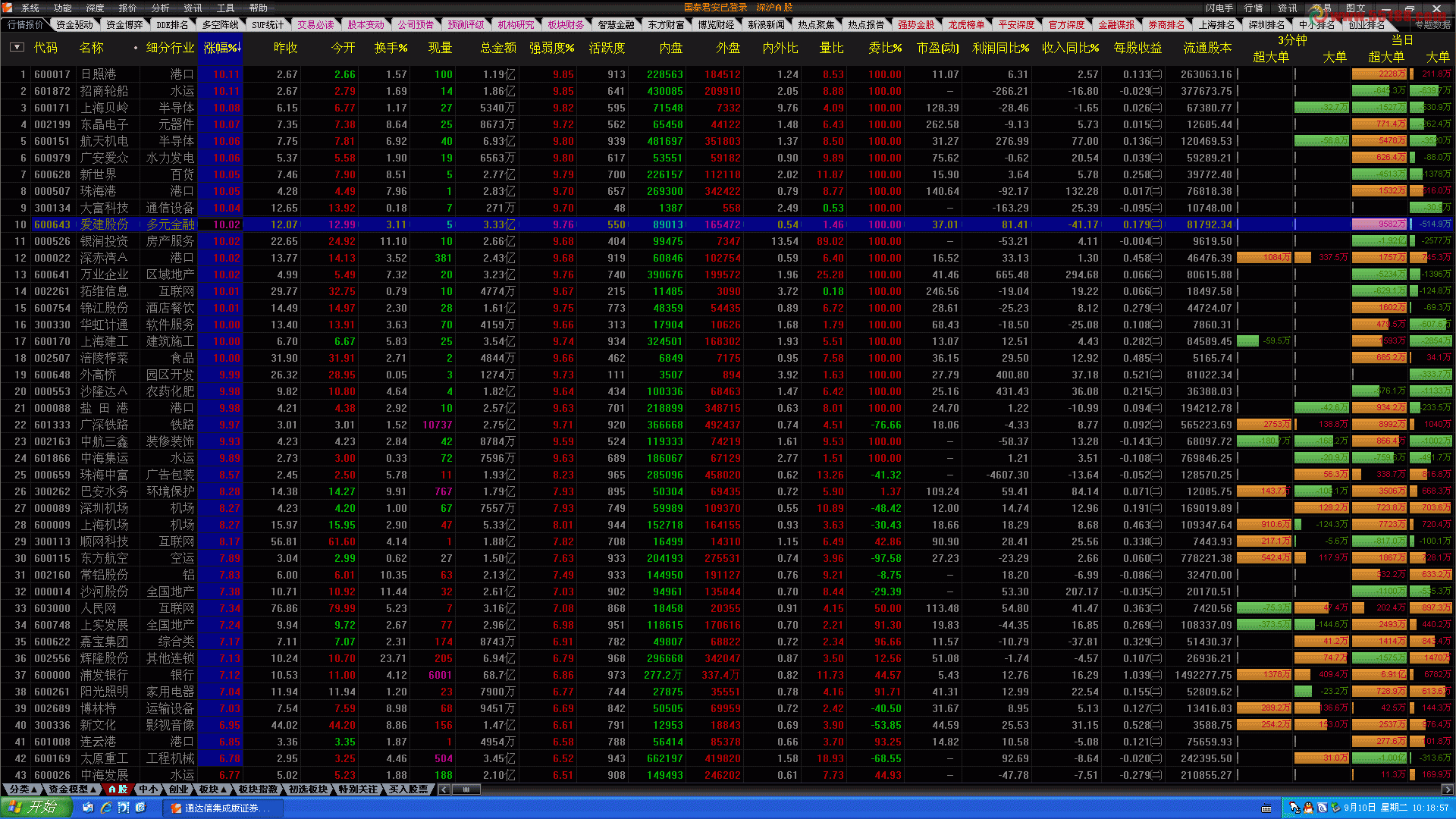The image size is (1456, 819).
Task: Open the 上海排名 tab
Action: tap(1216, 24)
